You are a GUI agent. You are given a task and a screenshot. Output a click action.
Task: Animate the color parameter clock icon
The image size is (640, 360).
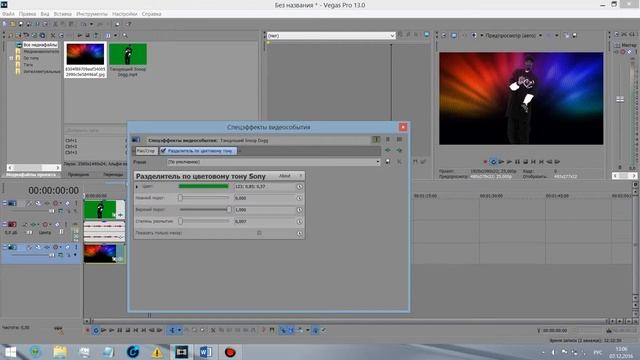click(299, 187)
